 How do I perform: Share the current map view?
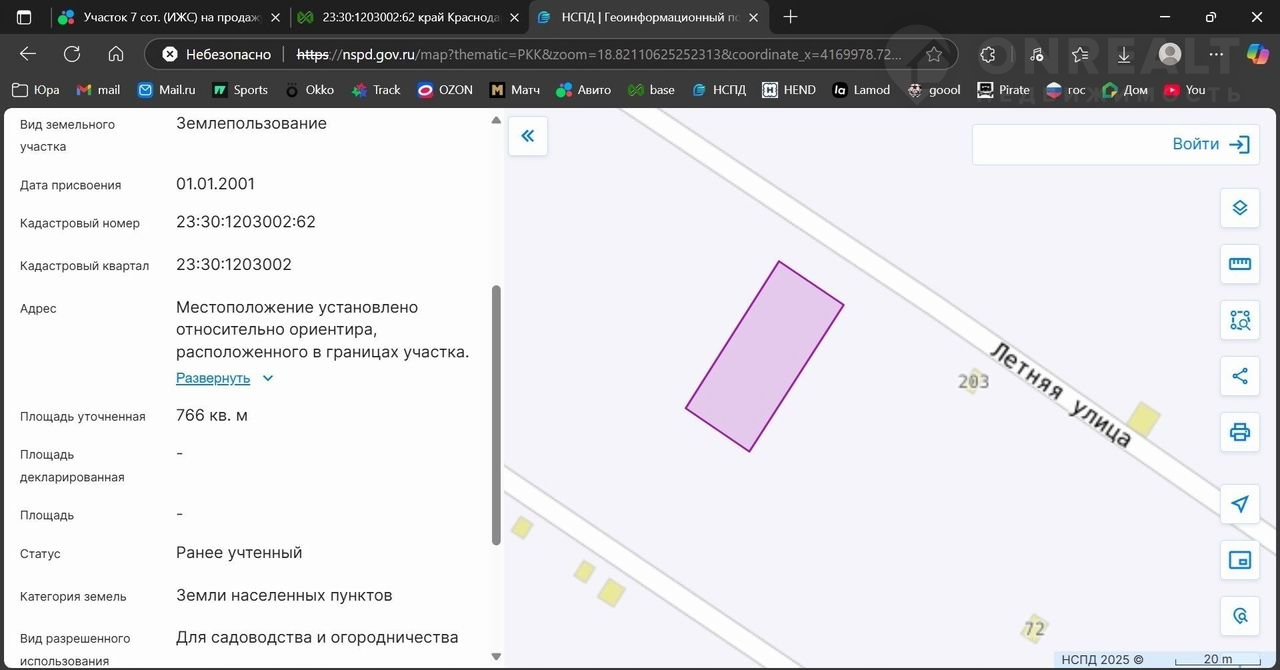1240,376
